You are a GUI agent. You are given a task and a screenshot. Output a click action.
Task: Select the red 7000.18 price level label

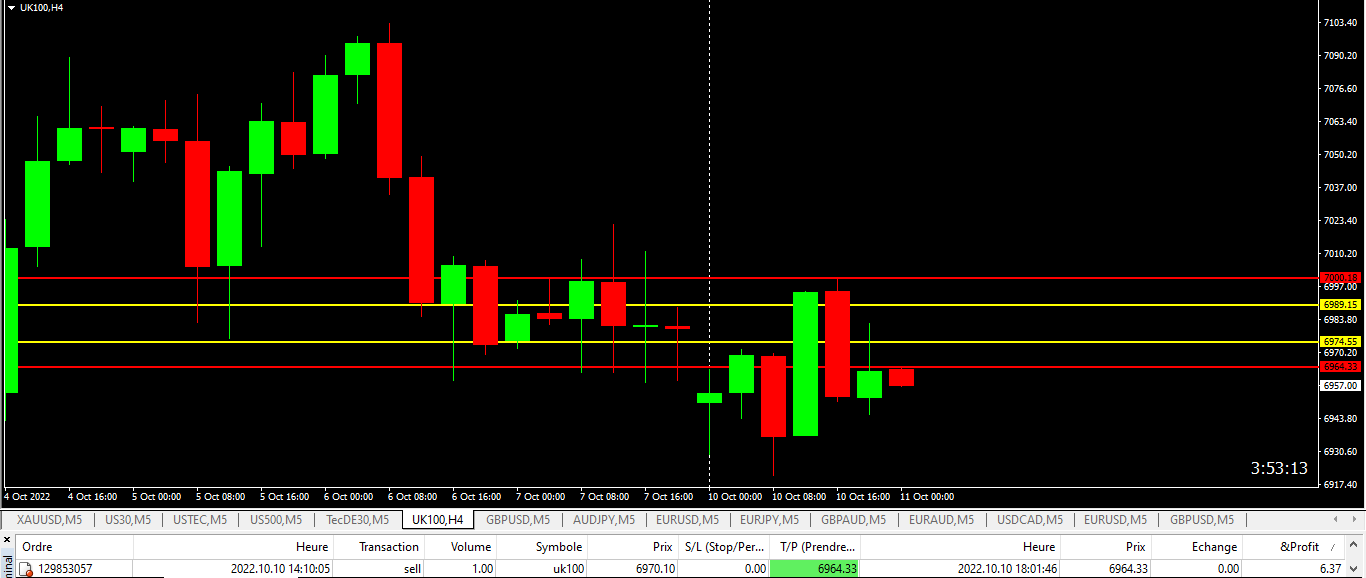click(1341, 277)
